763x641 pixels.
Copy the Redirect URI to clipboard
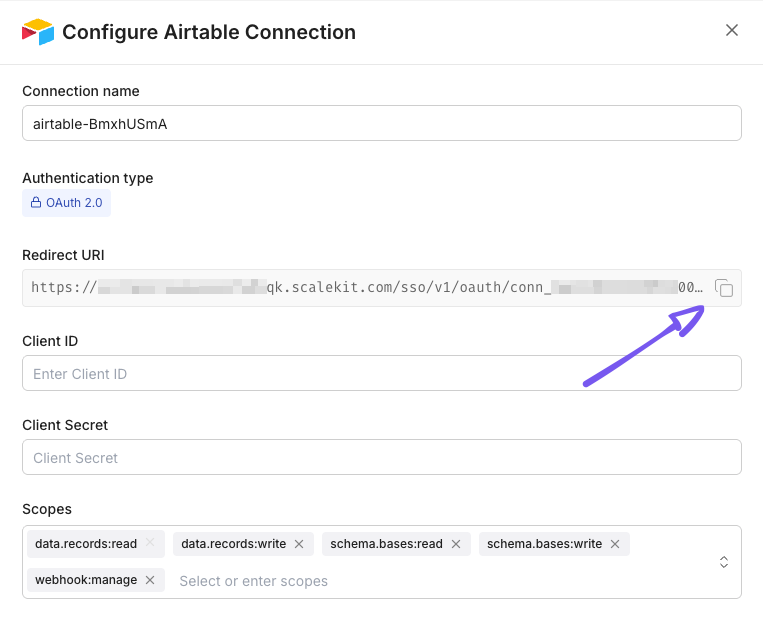click(x=724, y=288)
